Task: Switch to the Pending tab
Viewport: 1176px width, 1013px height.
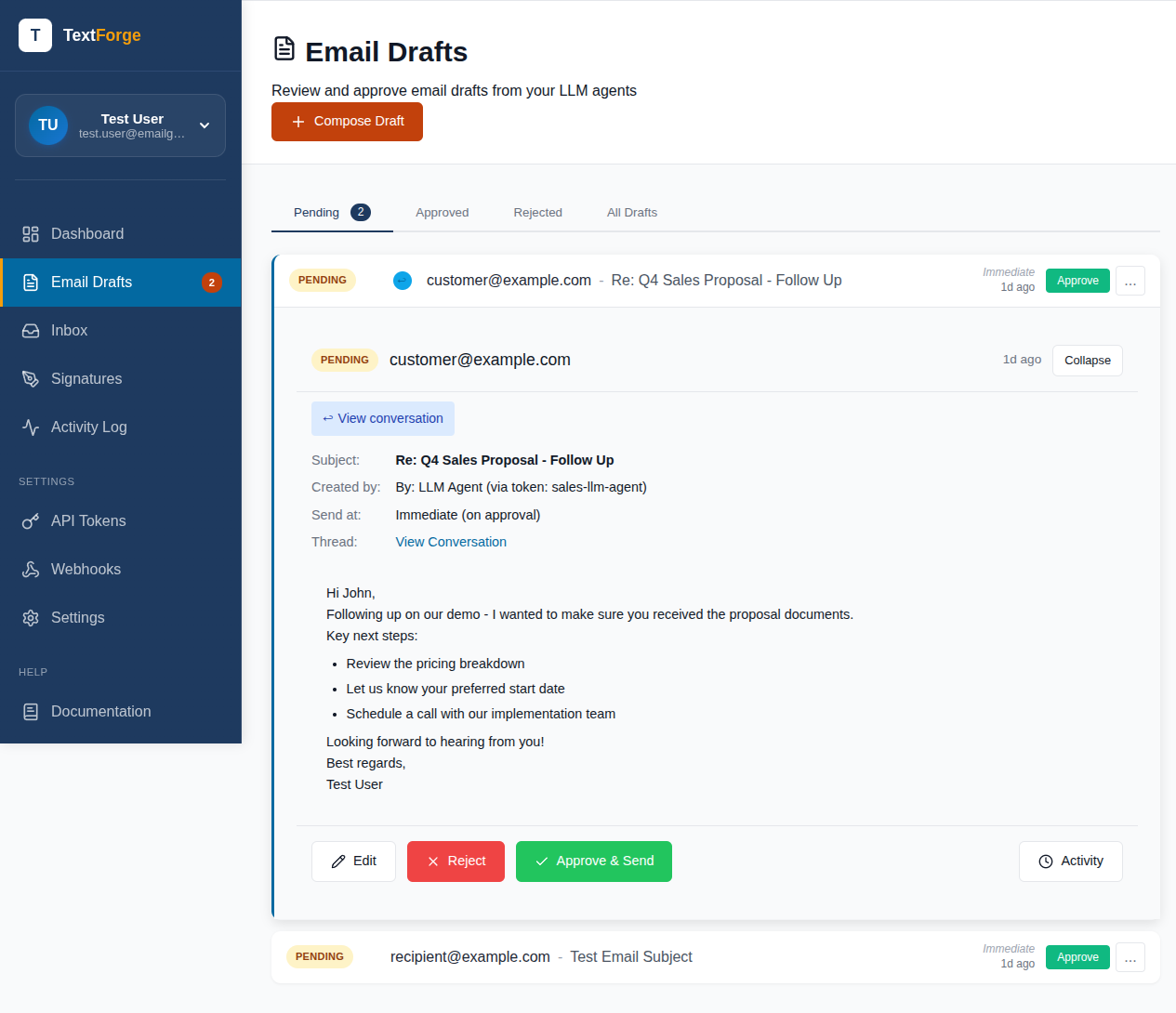Action: pos(332,213)
